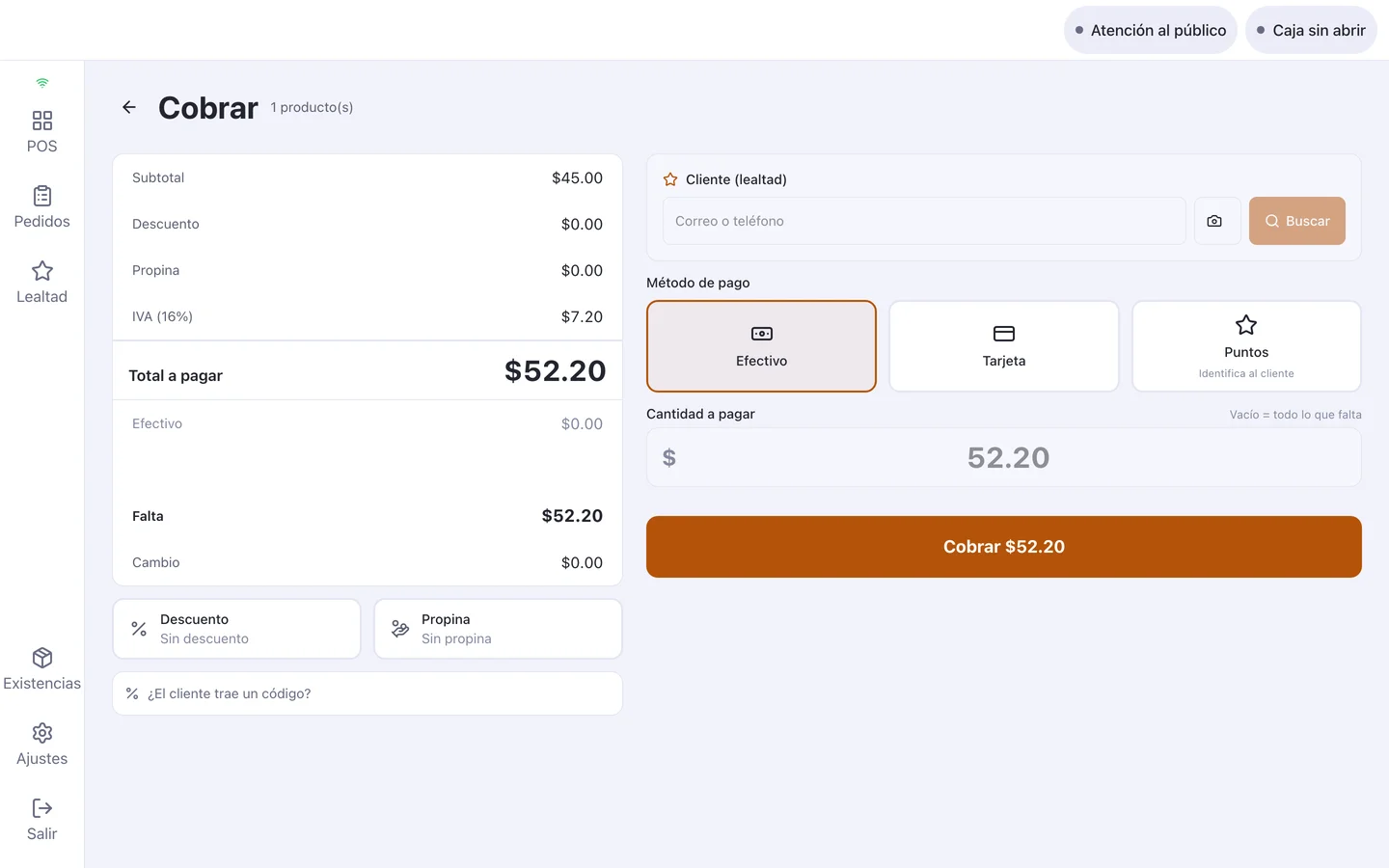Screen dimensions: 1389x868
Task: Click the Caja sin abrir status pill
Action: pos(1311,31)
